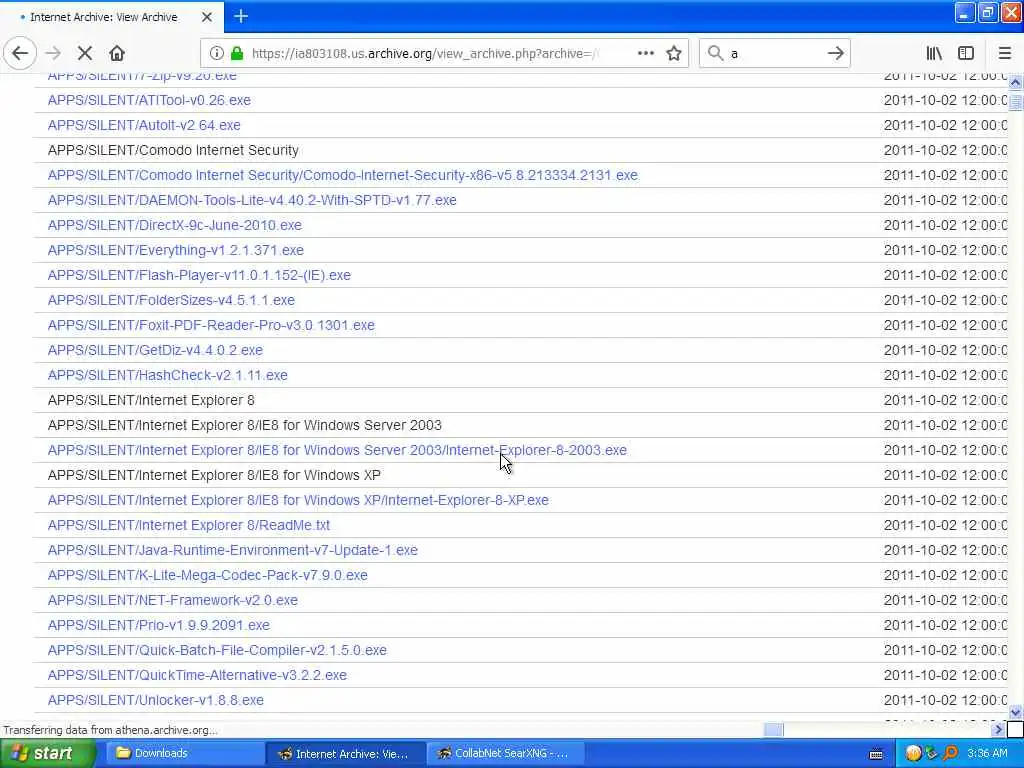The height and width of the screenshot is (768, 1024).
Task: Open QuickTime-Alternative-v3.2.2.exe link
Action: pos(197,675)
